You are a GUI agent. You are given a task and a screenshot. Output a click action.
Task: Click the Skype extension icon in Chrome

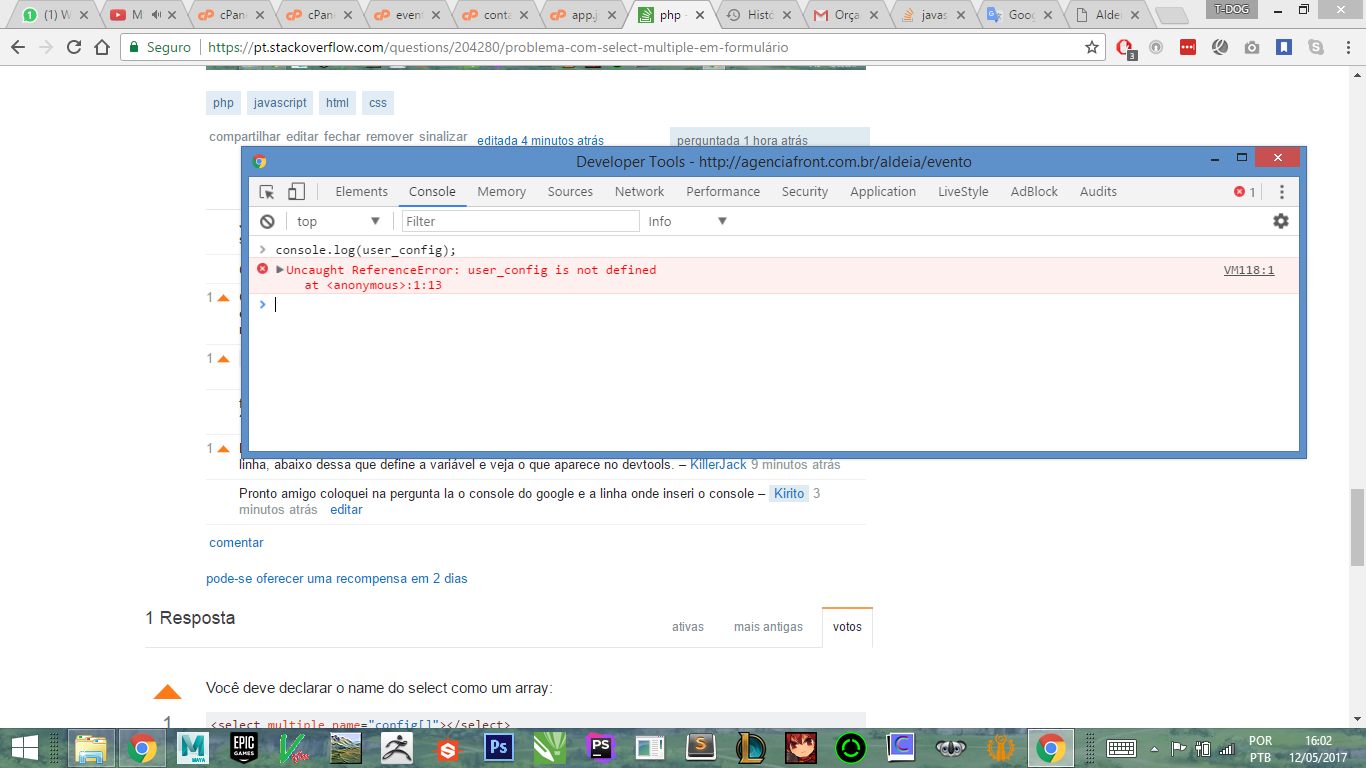click(x=1316, y=47)
